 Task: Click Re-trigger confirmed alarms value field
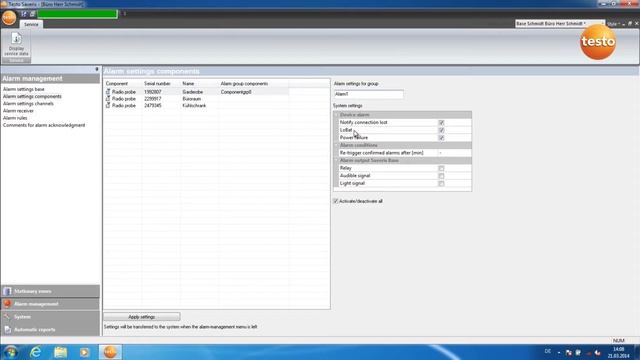[454, 153]
